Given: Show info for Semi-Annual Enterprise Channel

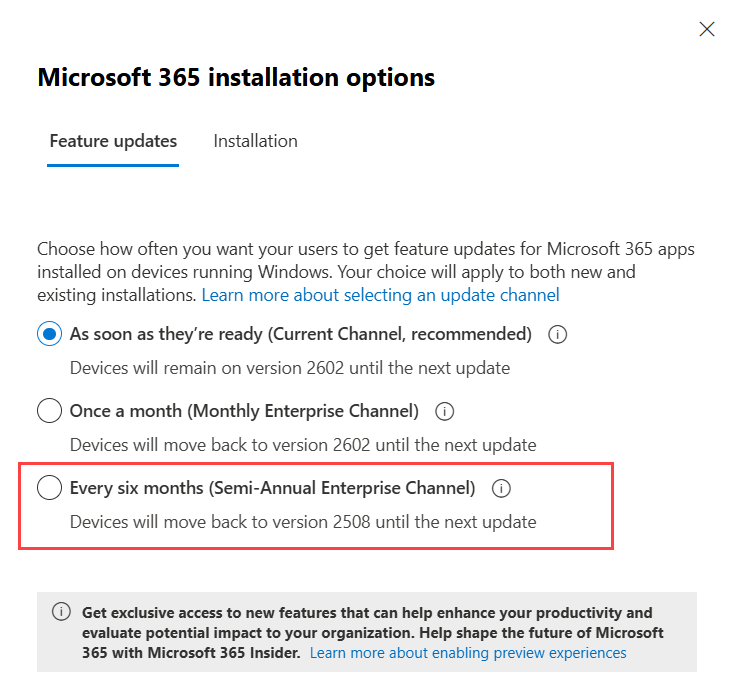Looking at the screenshot, I should [502, 489].
